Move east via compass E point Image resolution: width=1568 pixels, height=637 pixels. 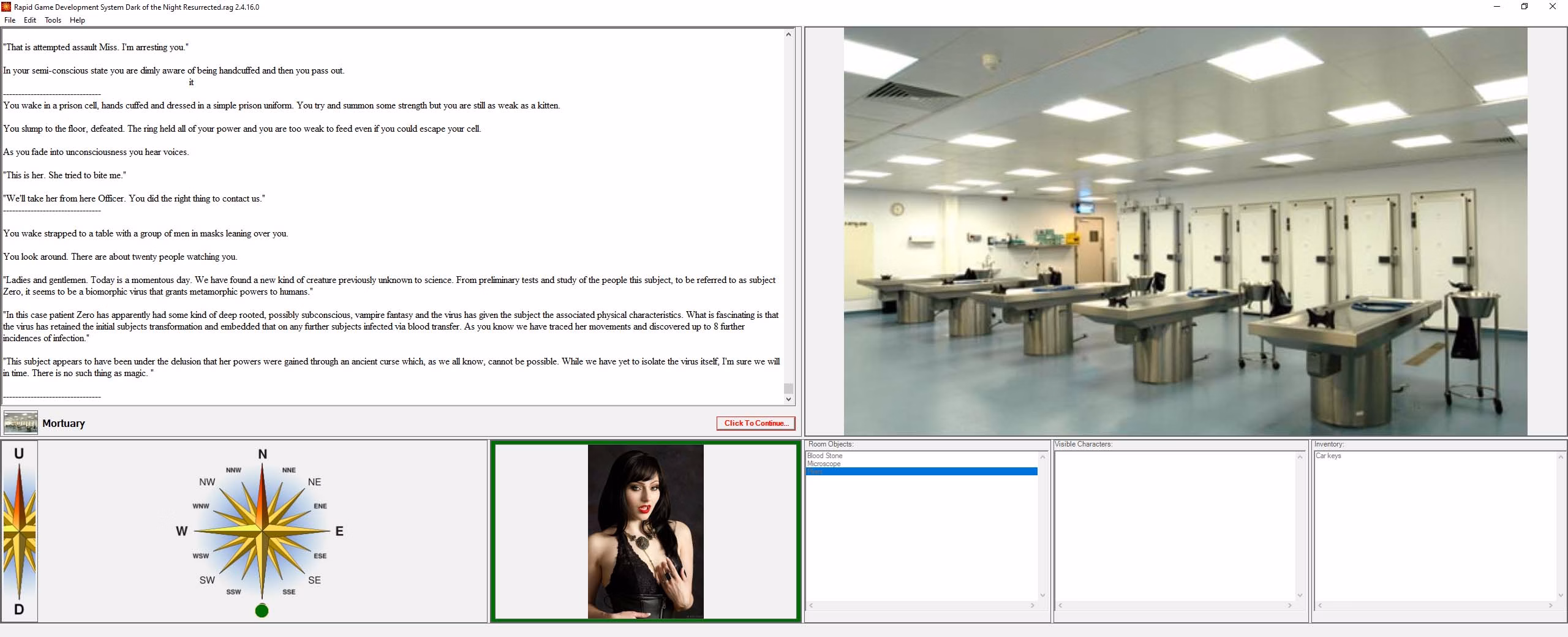coord(339,531)
